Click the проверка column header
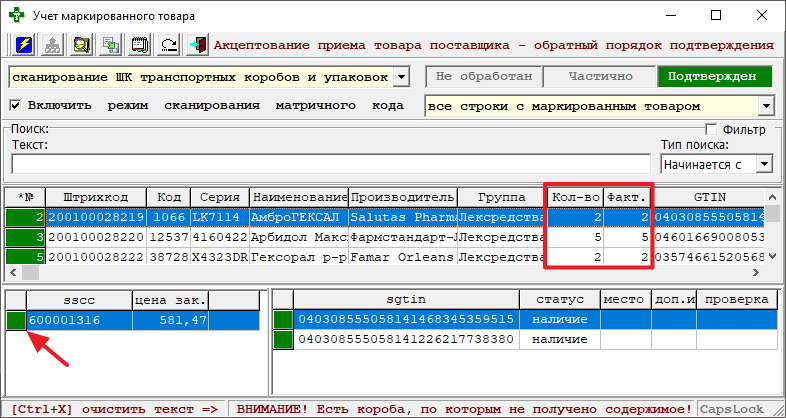The width and height of the screenshot is (786, 418). (x=737, y=300)
